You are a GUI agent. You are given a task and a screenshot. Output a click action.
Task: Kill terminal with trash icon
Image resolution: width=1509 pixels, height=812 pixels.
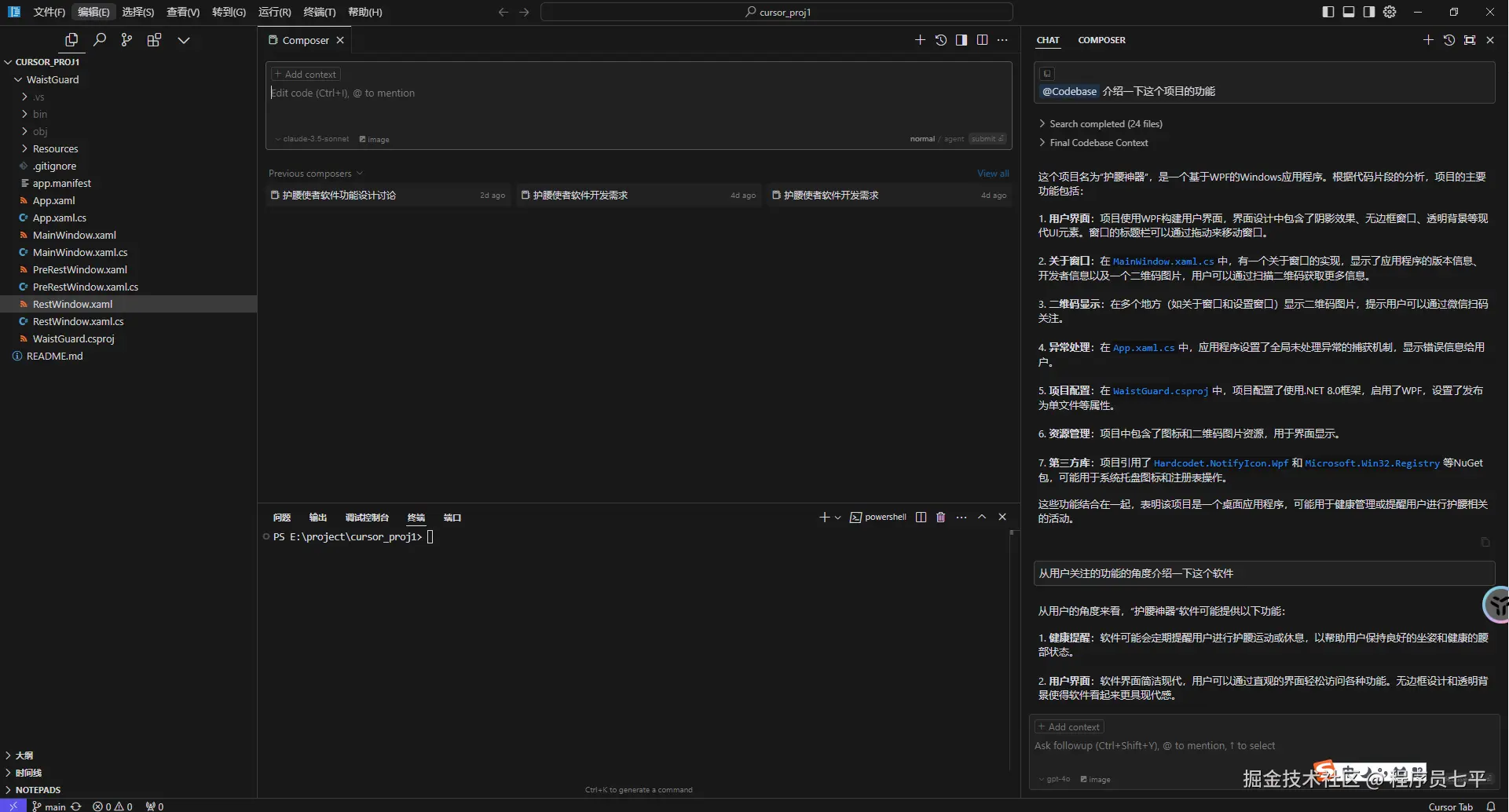pos(941,518)
